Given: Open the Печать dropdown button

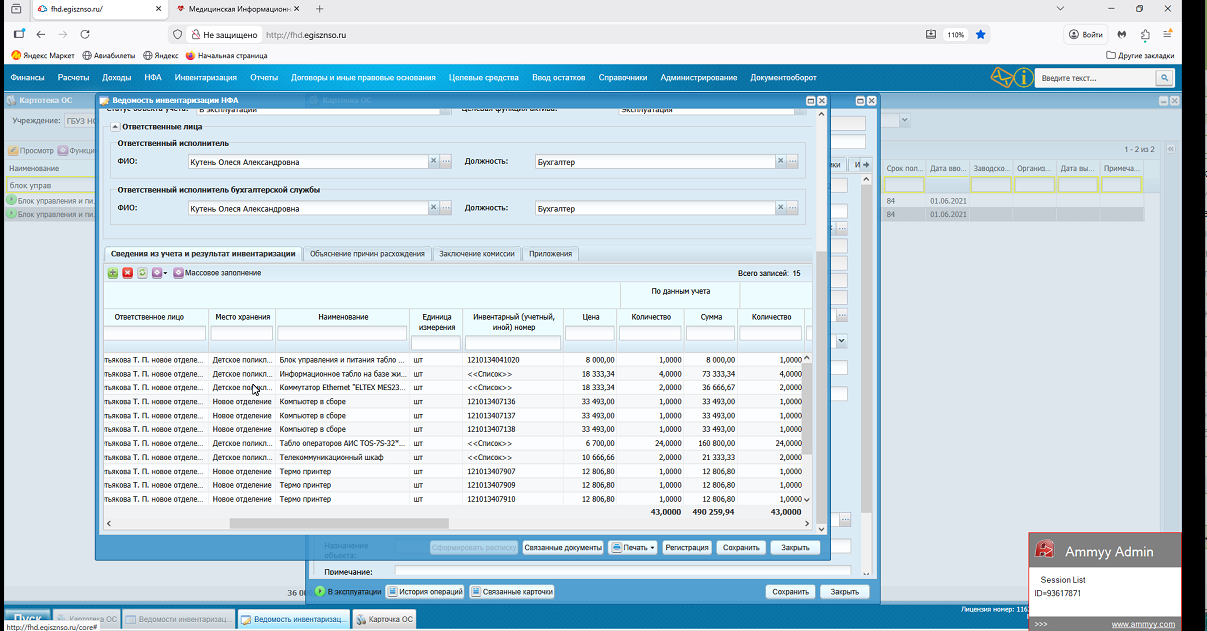Looking at the screenshot, I should click(x=633, y=548).
